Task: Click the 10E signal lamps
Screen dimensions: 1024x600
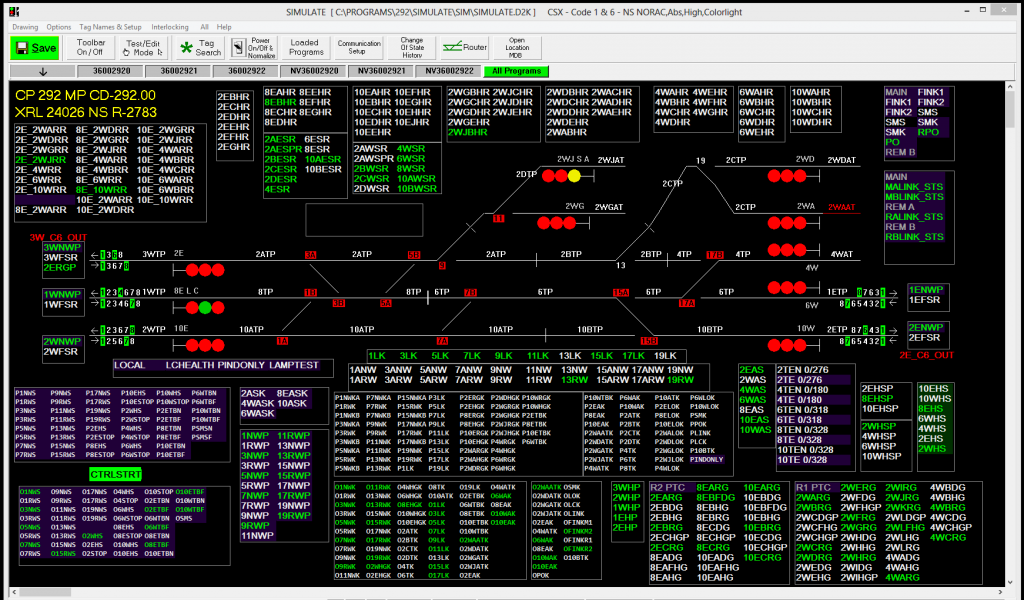Action: click(x=205, y=345)
